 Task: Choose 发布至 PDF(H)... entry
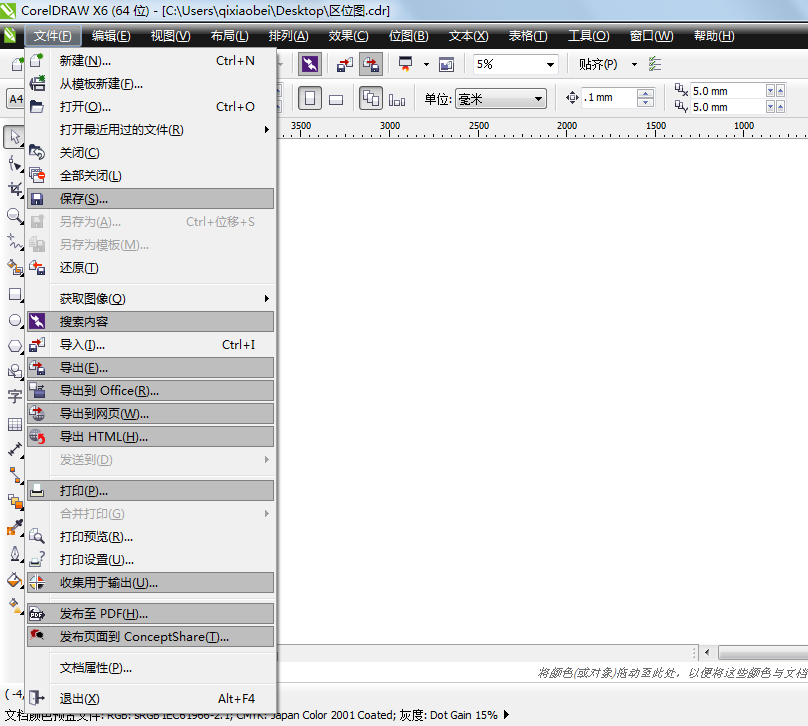click(x=150, y=614)
